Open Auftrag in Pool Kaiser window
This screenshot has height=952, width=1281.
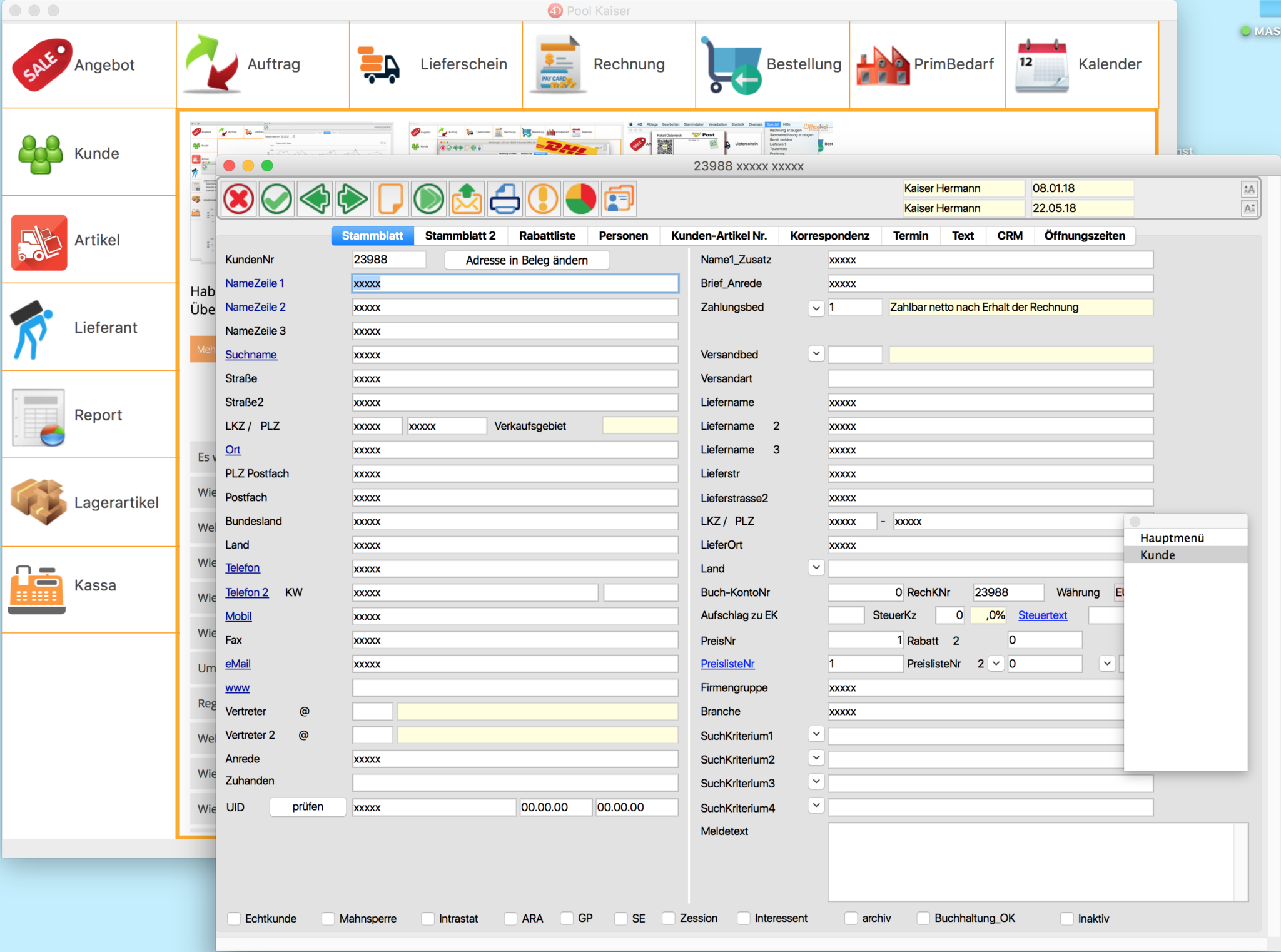[x=263, y=64]
